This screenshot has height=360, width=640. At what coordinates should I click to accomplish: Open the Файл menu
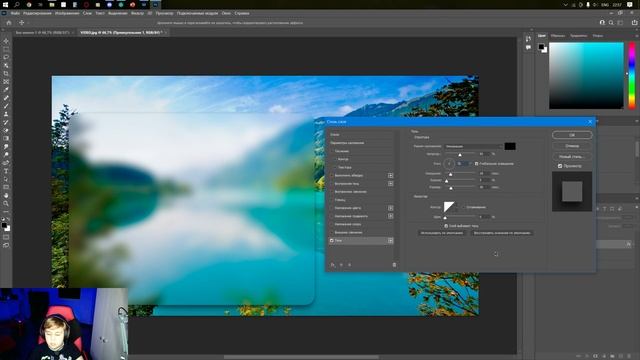click(x=15, y=13)
